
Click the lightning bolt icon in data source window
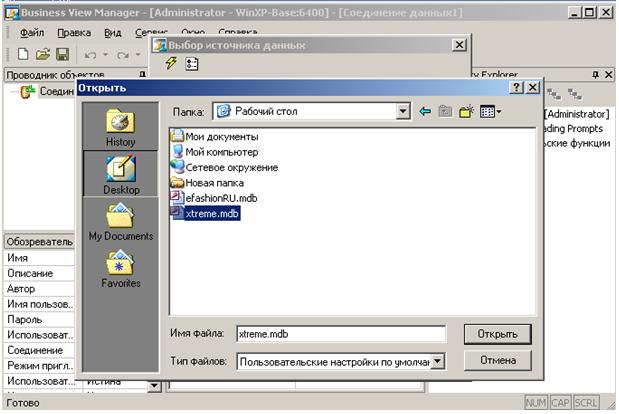click(x=171, y=63)
